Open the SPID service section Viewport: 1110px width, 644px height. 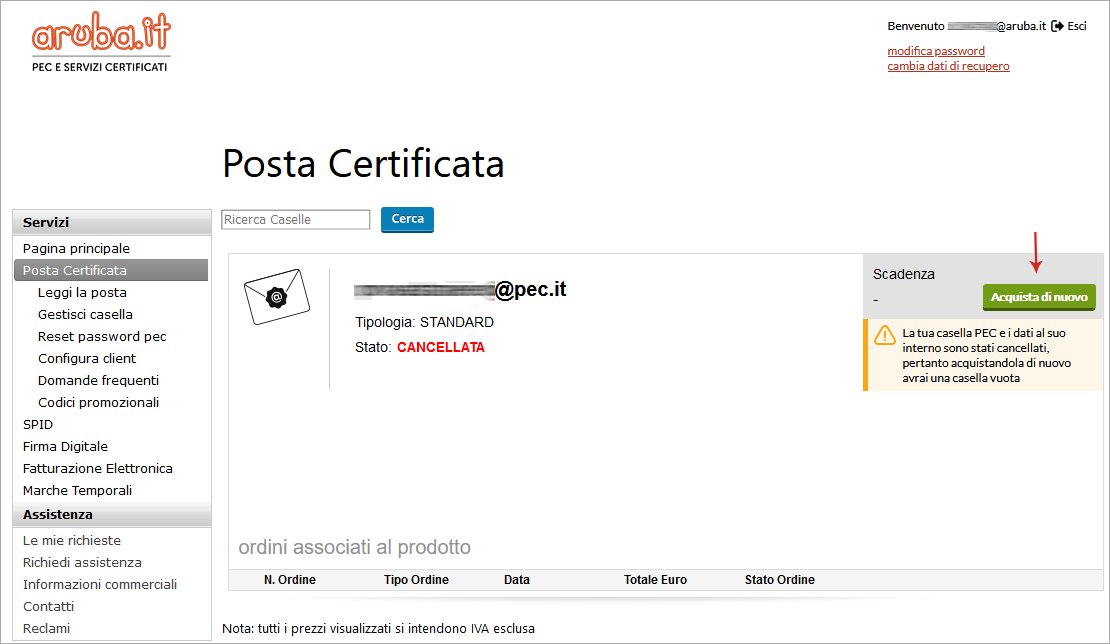[x=38, y=424]
